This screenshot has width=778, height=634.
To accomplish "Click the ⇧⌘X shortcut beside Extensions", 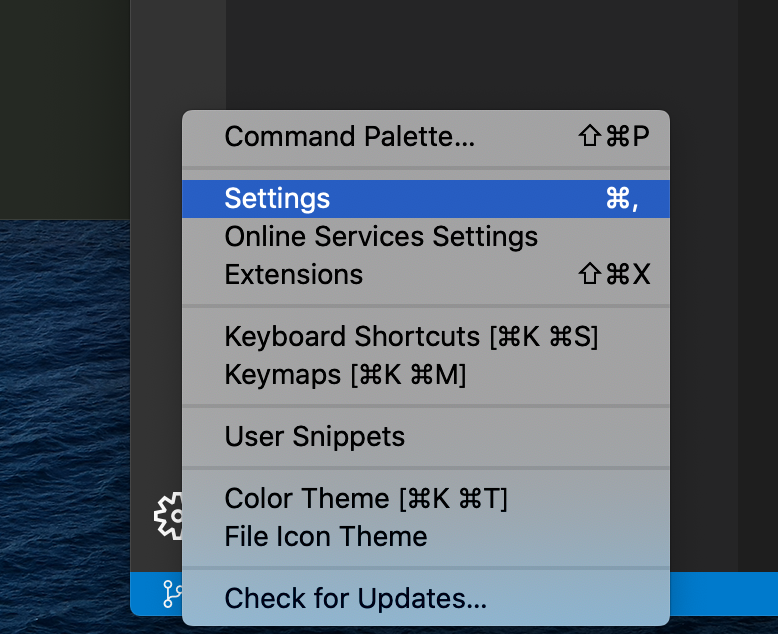I will [614, 275].
